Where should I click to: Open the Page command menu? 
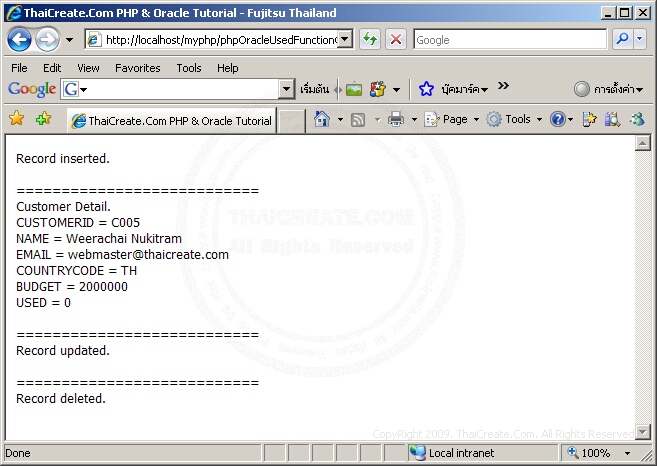[452, 119]
